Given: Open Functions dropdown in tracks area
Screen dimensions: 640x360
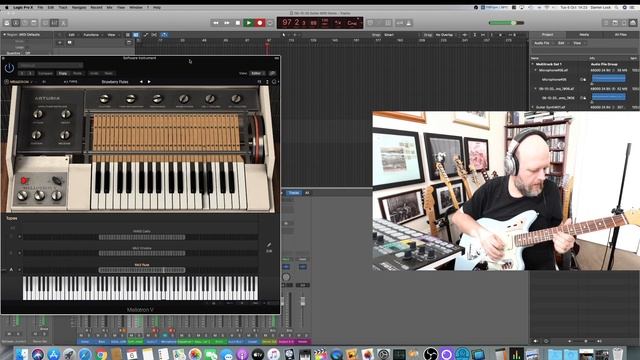Looking at the screenshot, I should pyautogui.click(x=93, y=35).
